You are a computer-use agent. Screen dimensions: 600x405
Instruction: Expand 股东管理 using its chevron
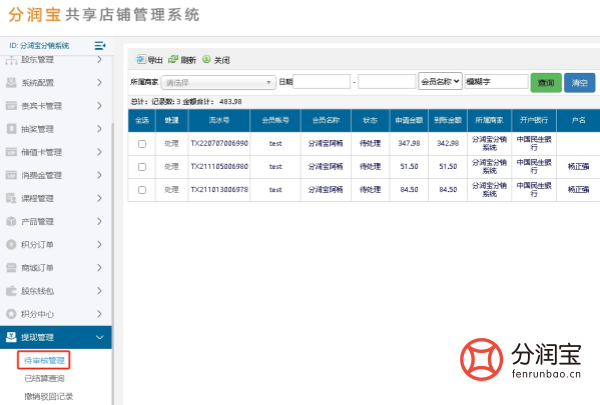(x=99, y=60)
